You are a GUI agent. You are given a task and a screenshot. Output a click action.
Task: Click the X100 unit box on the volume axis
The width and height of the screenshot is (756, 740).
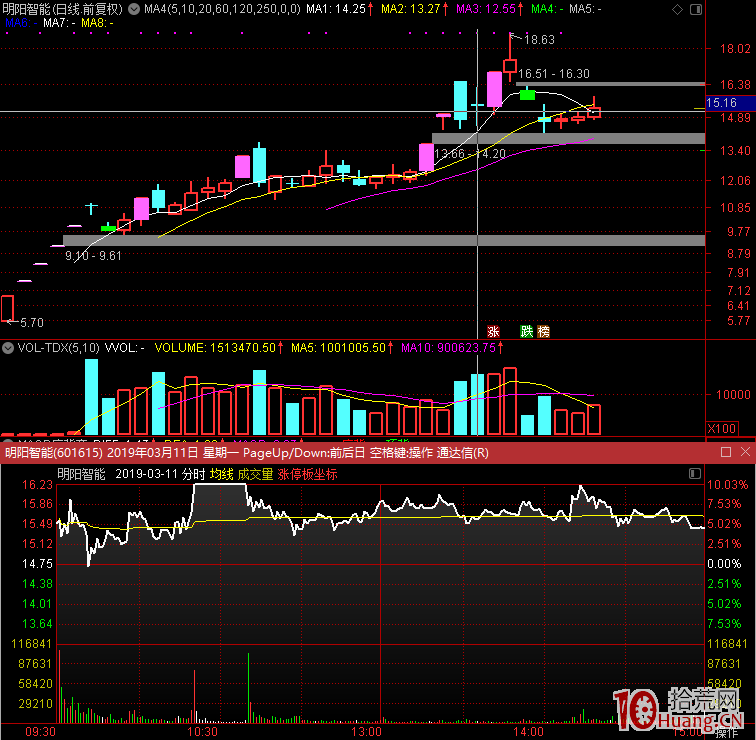pos(722,429)
